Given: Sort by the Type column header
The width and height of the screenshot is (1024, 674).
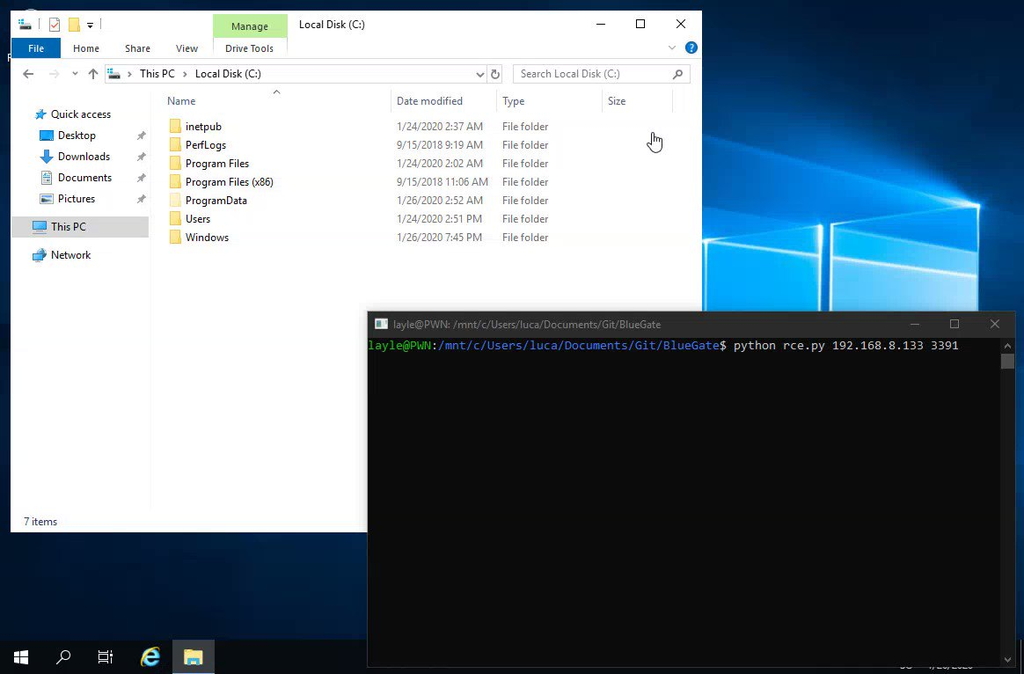Looking at the screenshot, I should tap(513, 101).
